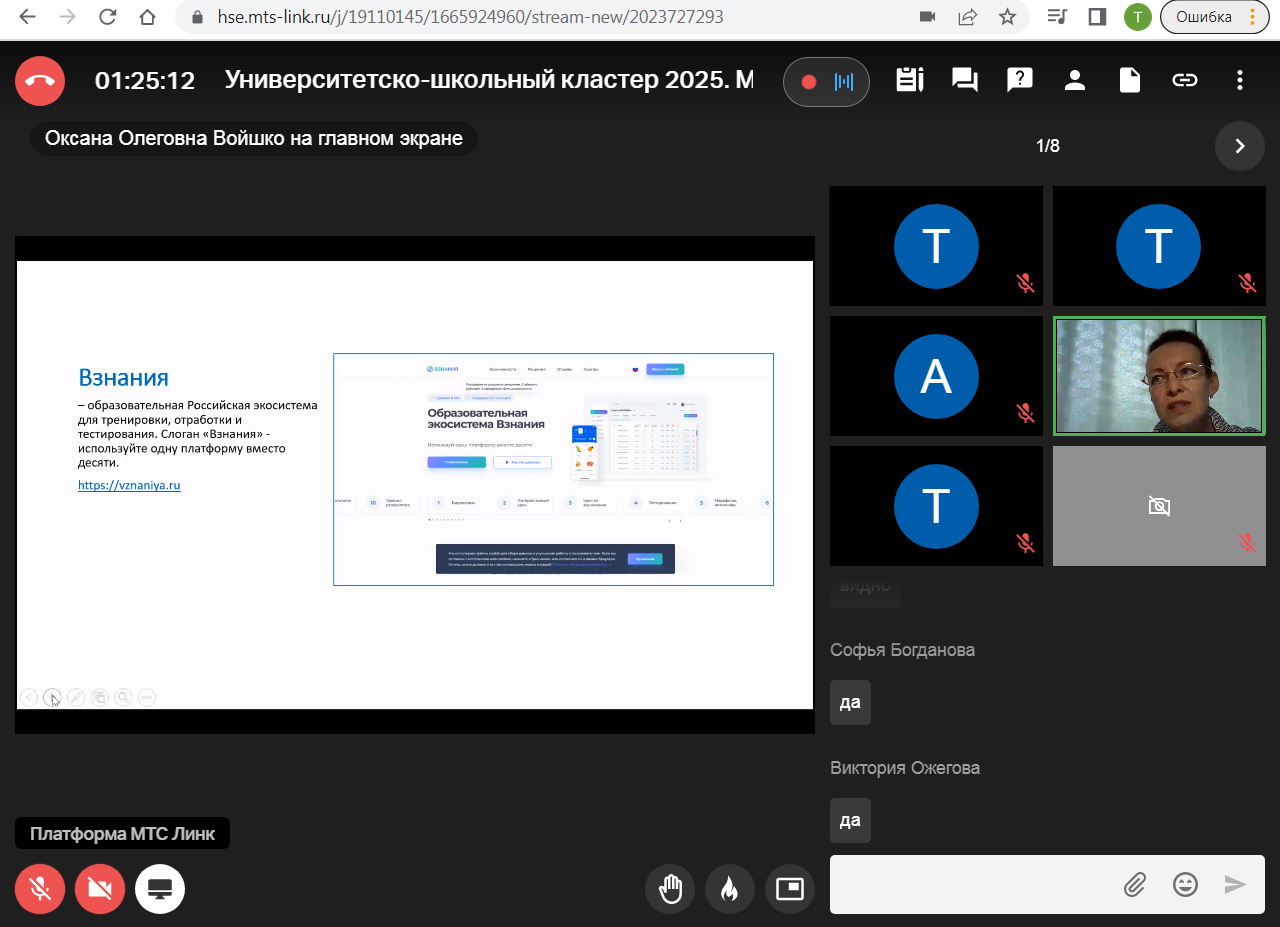Open the meeting three-dot options menu
This screenshot has width=1280, height=927.
[1240, 81]
